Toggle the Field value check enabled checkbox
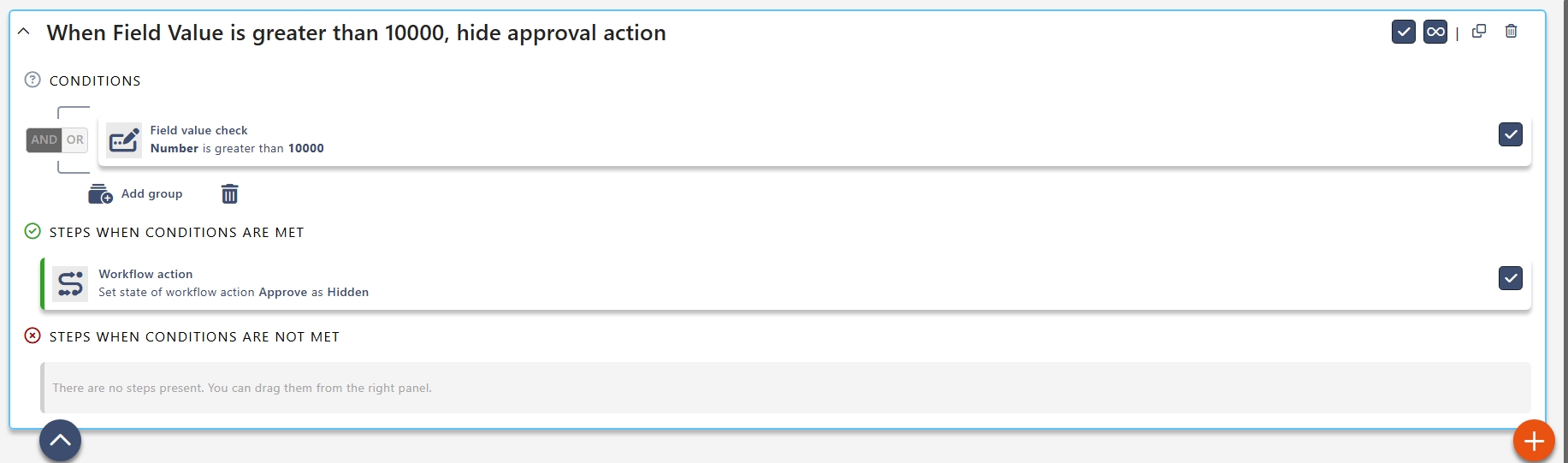The image size is (1568, 463). 1510,134
